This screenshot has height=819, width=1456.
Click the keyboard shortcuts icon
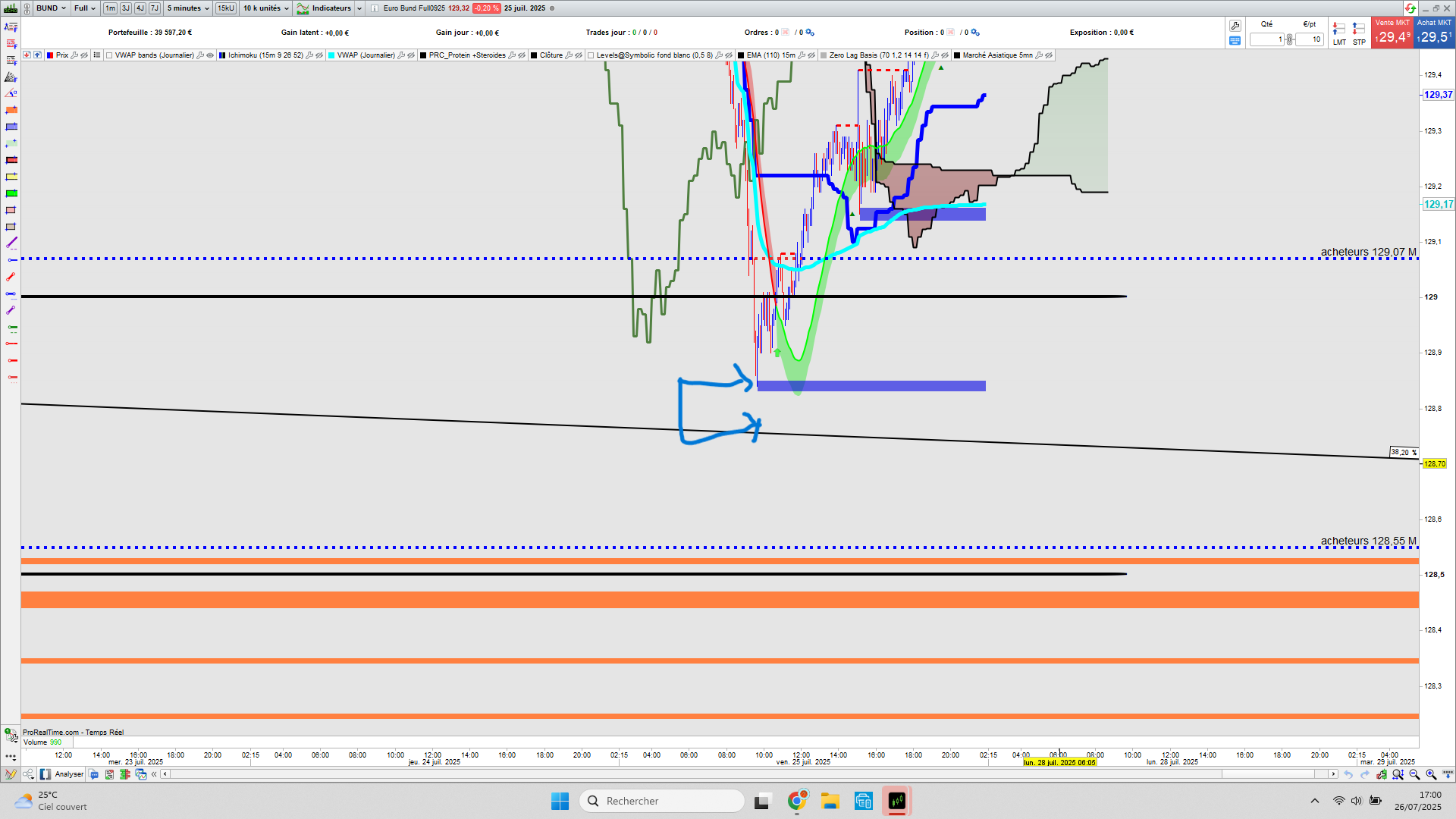(1235, 41)
